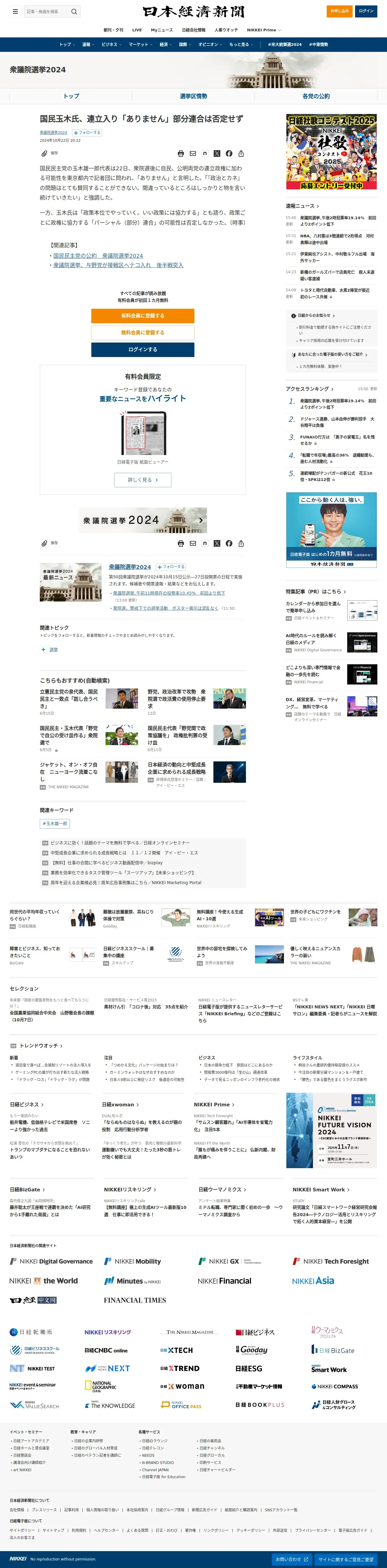The image size is (387, 1568).
Task: Expand マーケット dropdown in blue nav bar
Action: [x=140, y=44]
